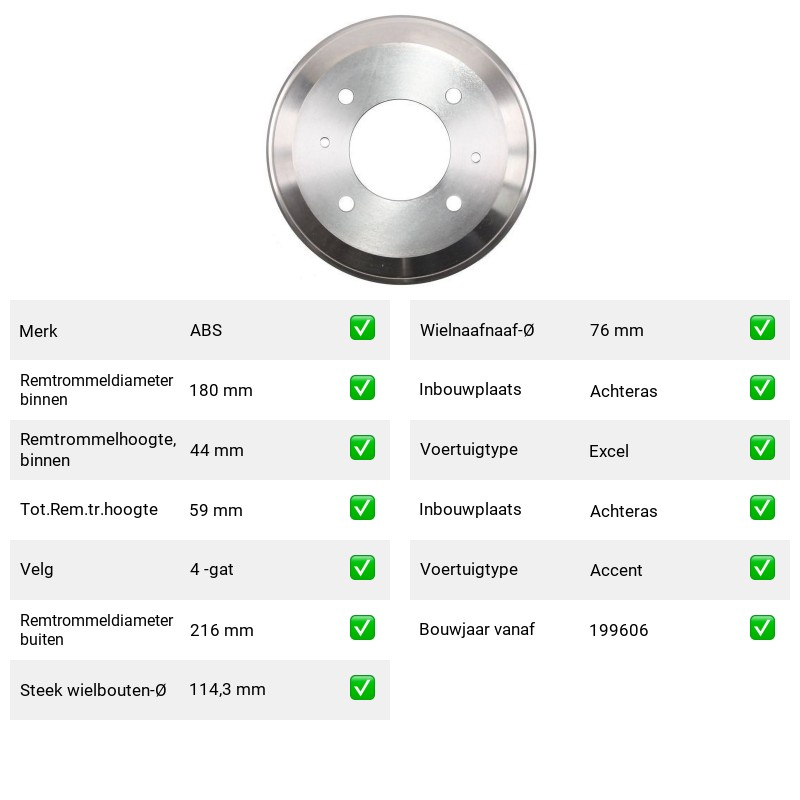Click the Steek wielbouten-Ø label

pos(93,690)
